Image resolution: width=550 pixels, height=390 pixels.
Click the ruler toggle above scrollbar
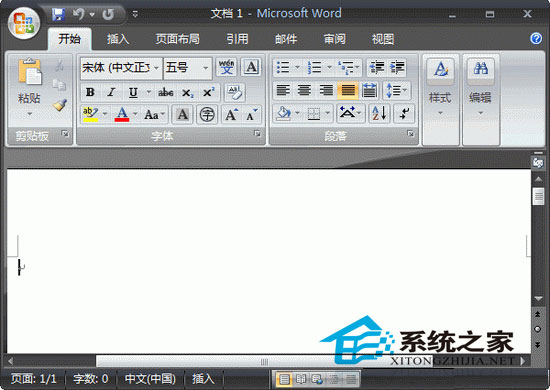[538, 162]
